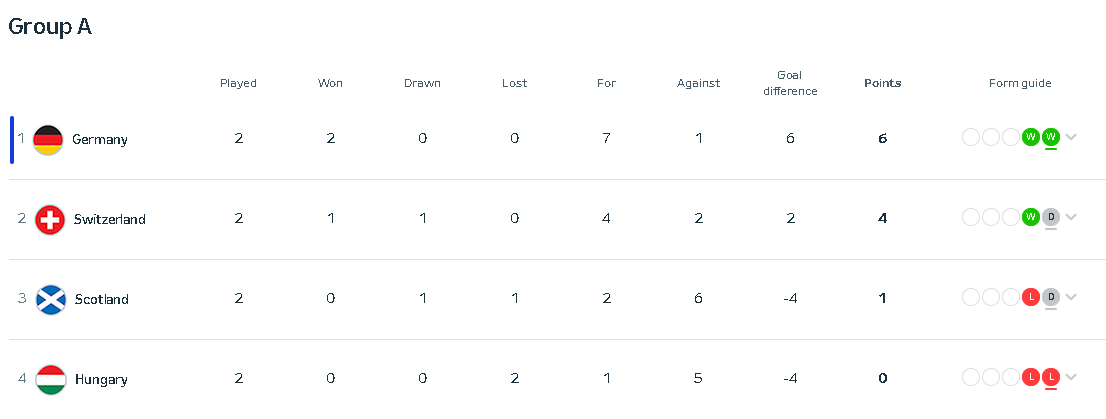Click the Goal difference column header
Screen dimensions: 1106x419
(790, 83)
